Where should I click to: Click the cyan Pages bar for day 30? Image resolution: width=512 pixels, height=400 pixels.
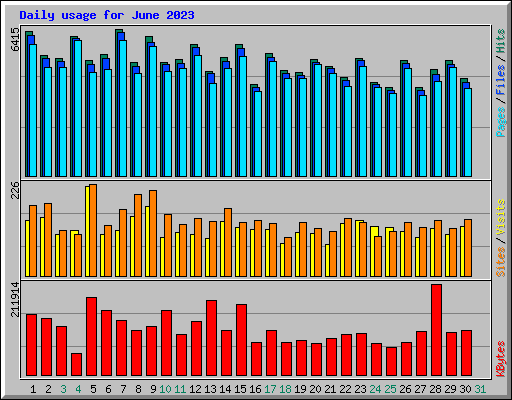coord(468,132)
